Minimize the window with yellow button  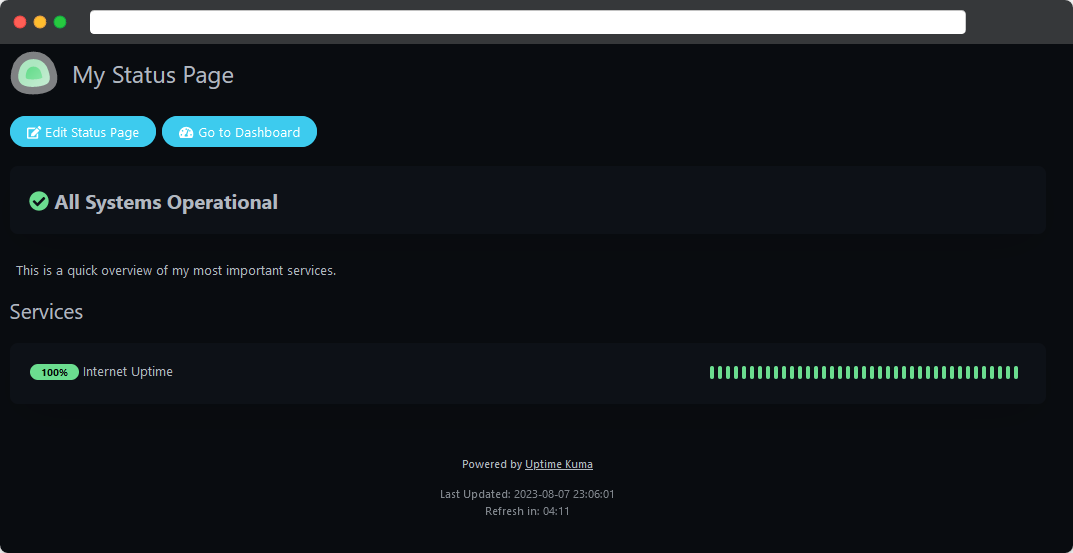(x=40, y=22)
